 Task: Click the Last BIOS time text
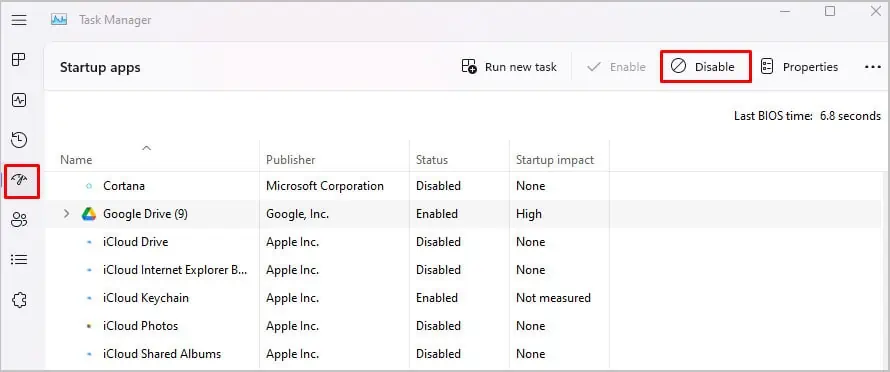tap(807, 116)
